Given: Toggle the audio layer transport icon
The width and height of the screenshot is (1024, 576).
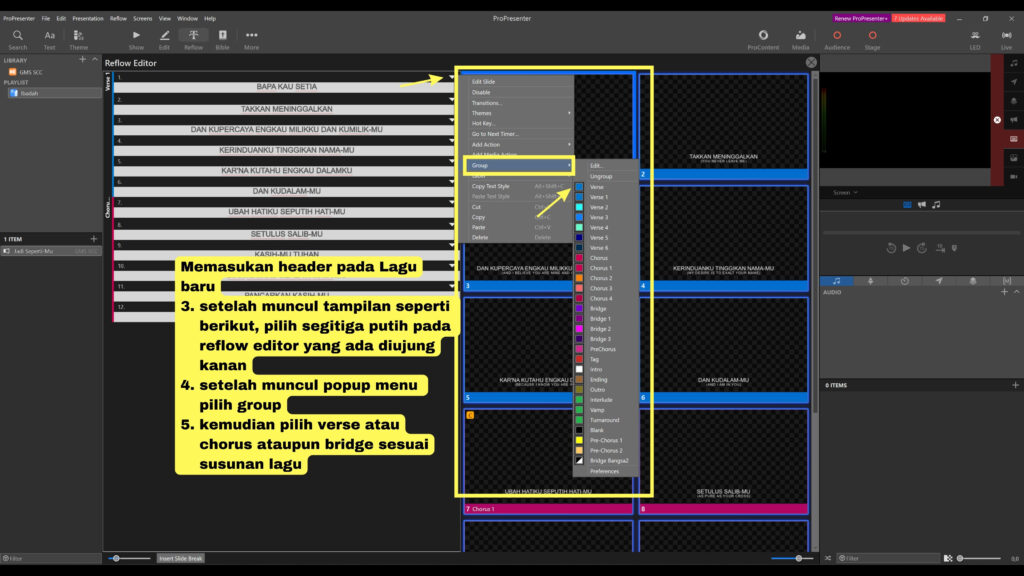Looking at the screenshot, I should 936,205.
